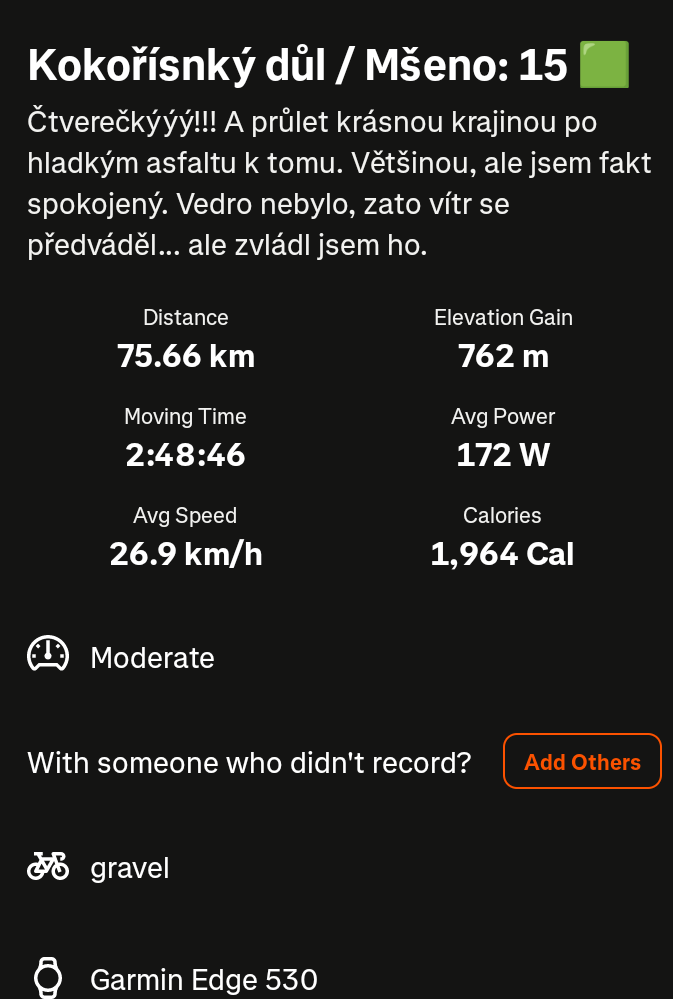
Task: Click the Garmin device watch icon
Action: click(x=48, y=978)
